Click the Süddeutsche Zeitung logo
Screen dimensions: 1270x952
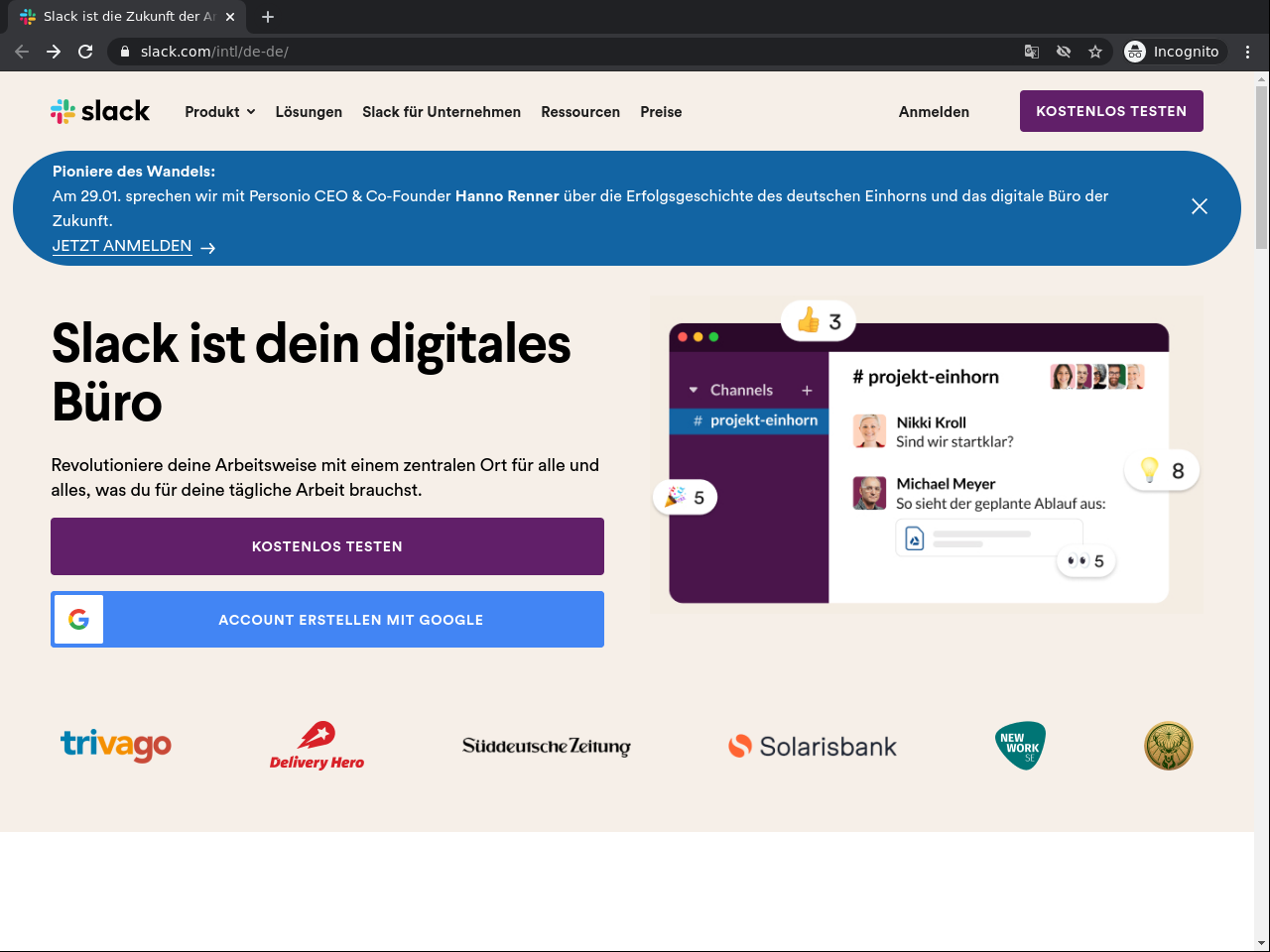[547, 747]
